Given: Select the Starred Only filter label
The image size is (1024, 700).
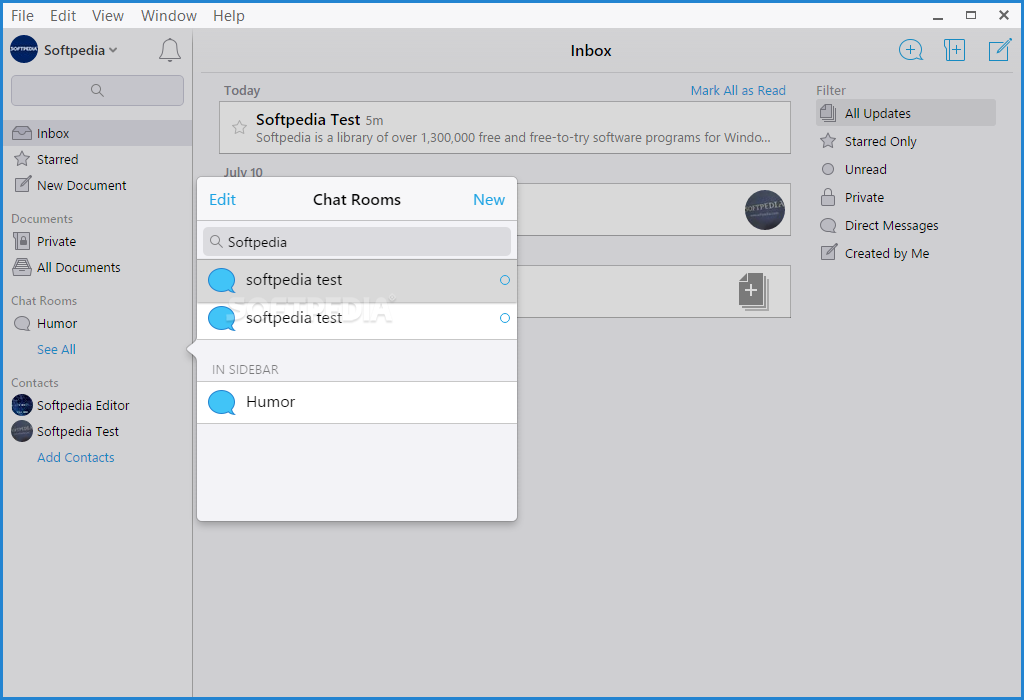Looking at the screenshot, I should pos(880,142).
